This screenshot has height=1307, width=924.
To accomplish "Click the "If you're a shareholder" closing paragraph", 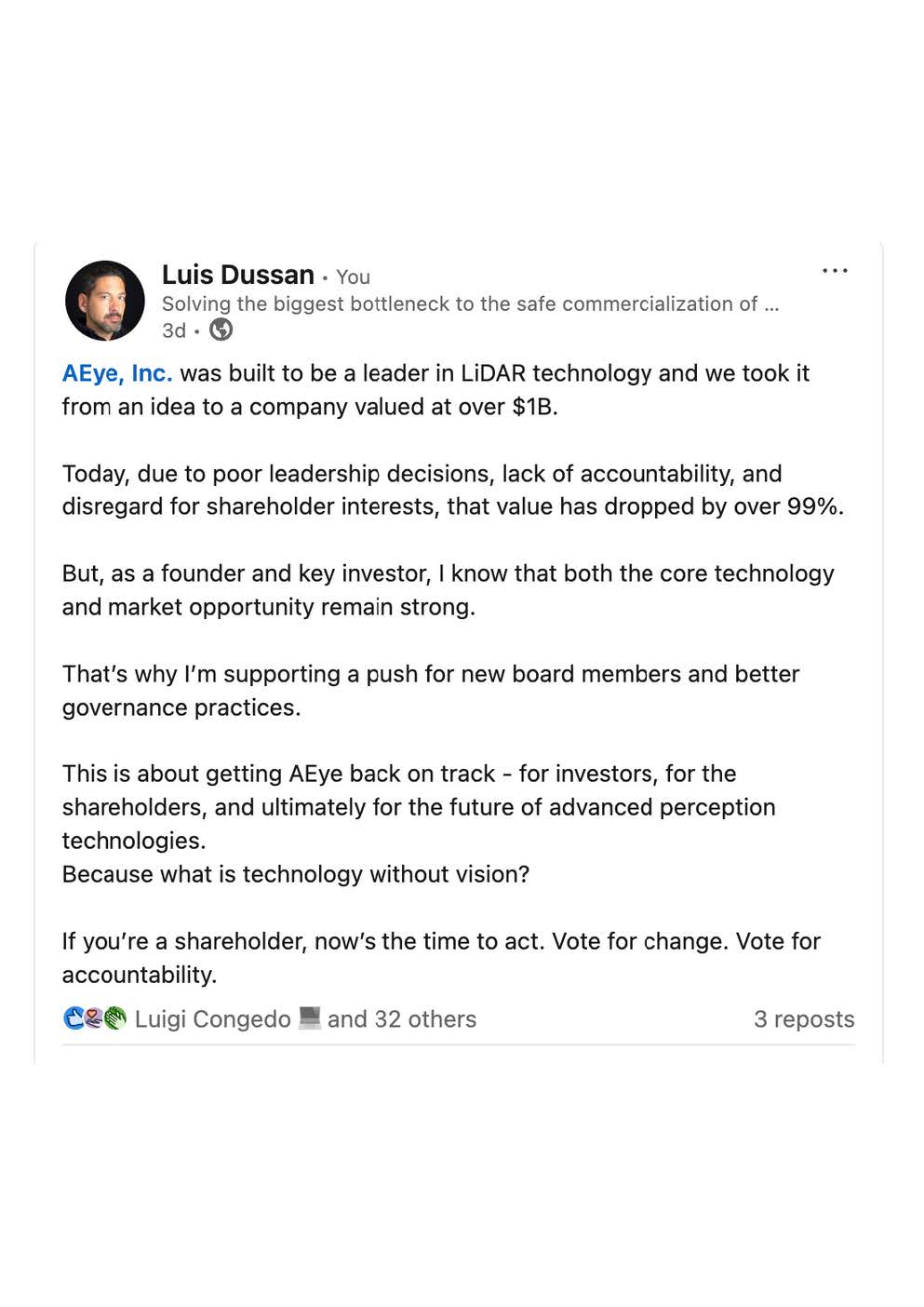I will click(x=441, y=957).
